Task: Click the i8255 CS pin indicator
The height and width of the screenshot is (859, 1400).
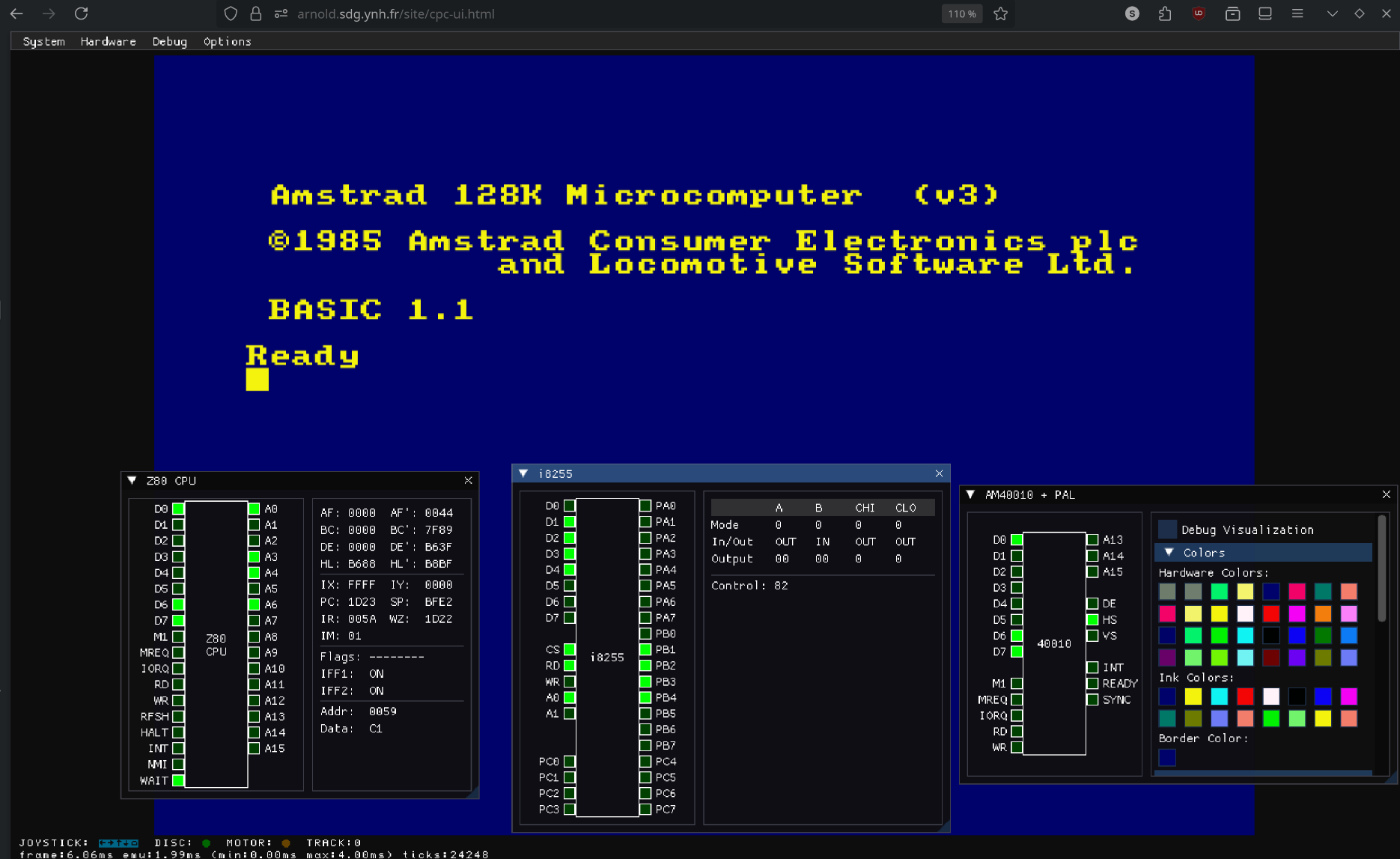Action: coord(570,649)
